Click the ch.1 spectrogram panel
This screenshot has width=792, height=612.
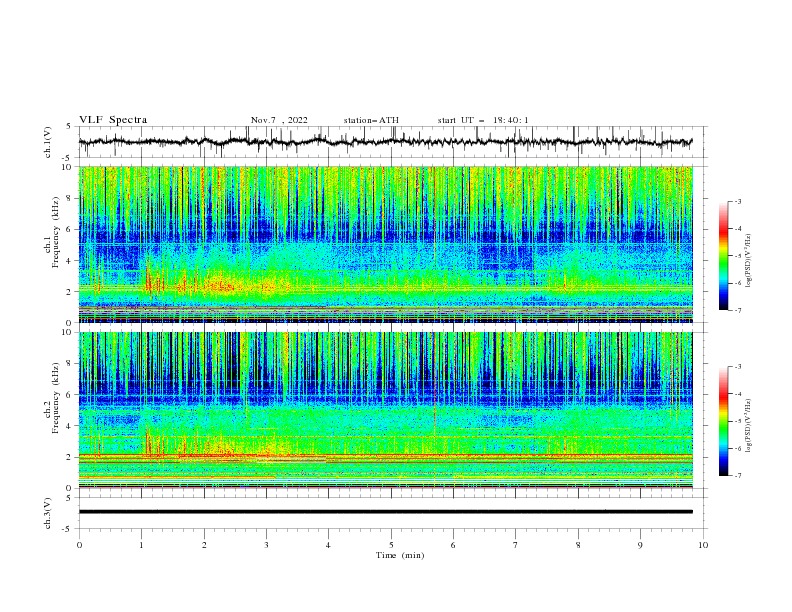386,244
